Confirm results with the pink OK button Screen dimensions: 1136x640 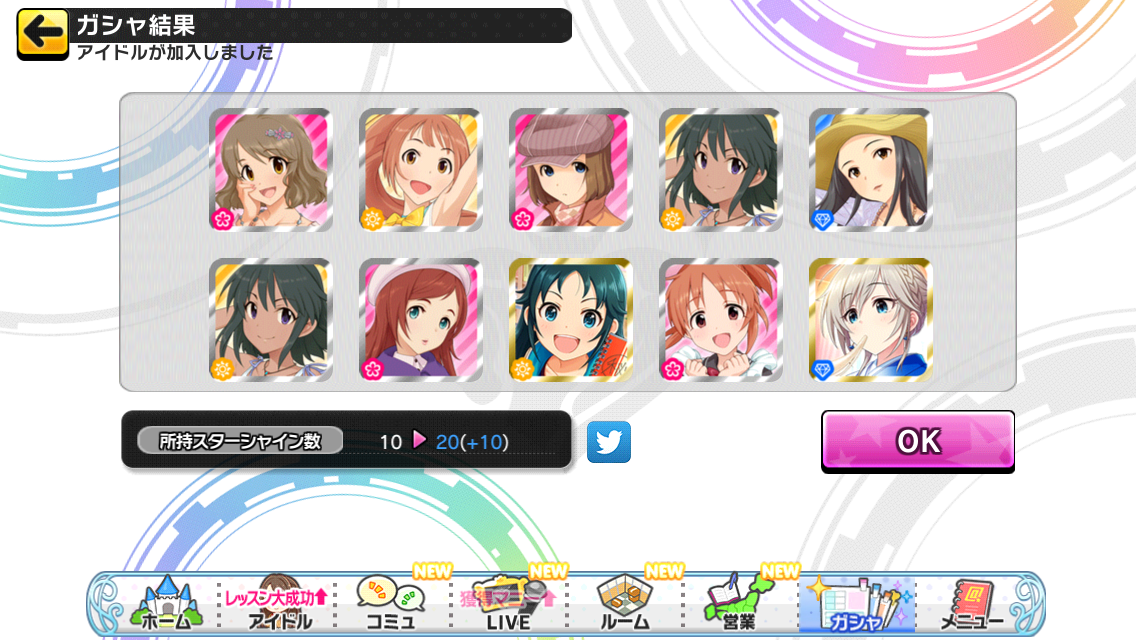tap(918, 441)
